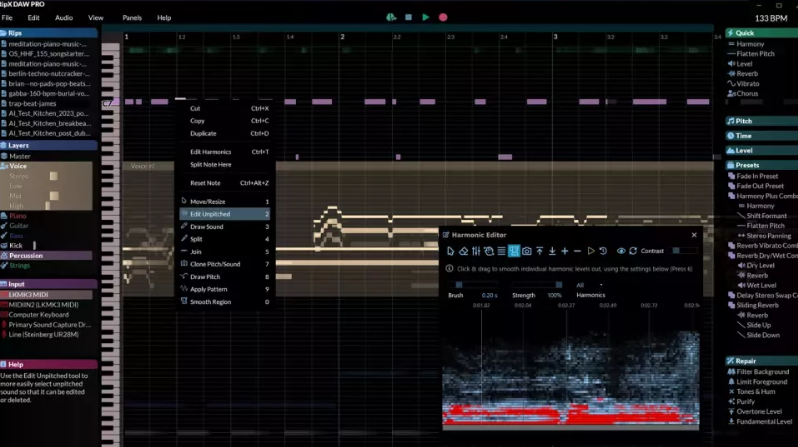Expand the Level section header
This screenshot has height=447, width=798.
[x=761, y=151]
